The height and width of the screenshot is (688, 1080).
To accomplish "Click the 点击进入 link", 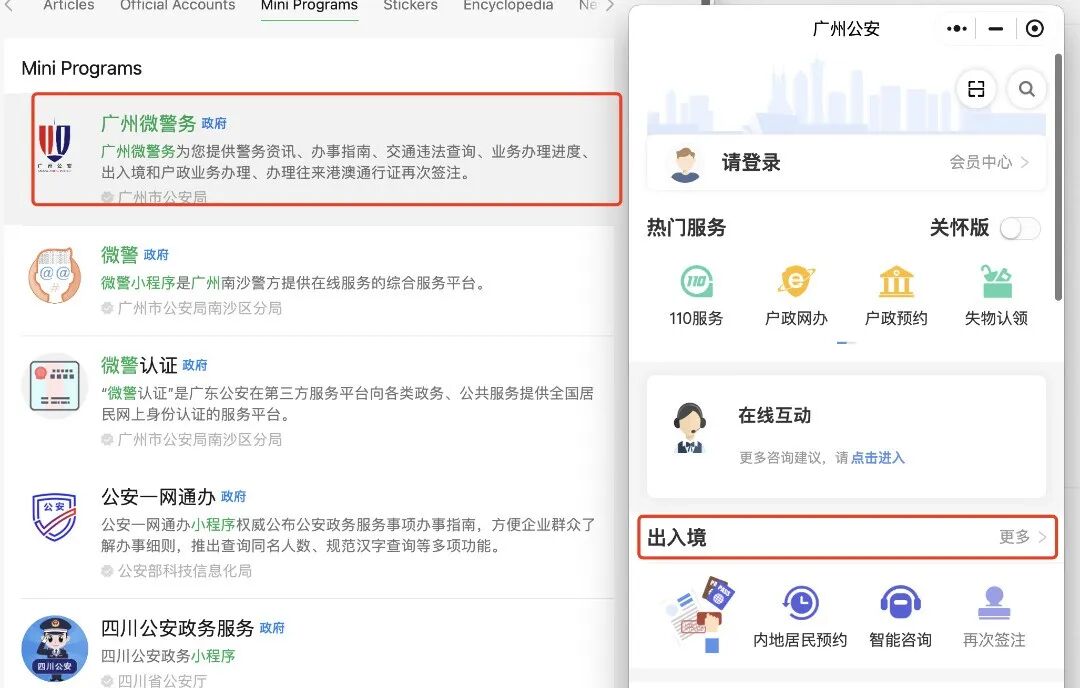I will pos(878,458).
